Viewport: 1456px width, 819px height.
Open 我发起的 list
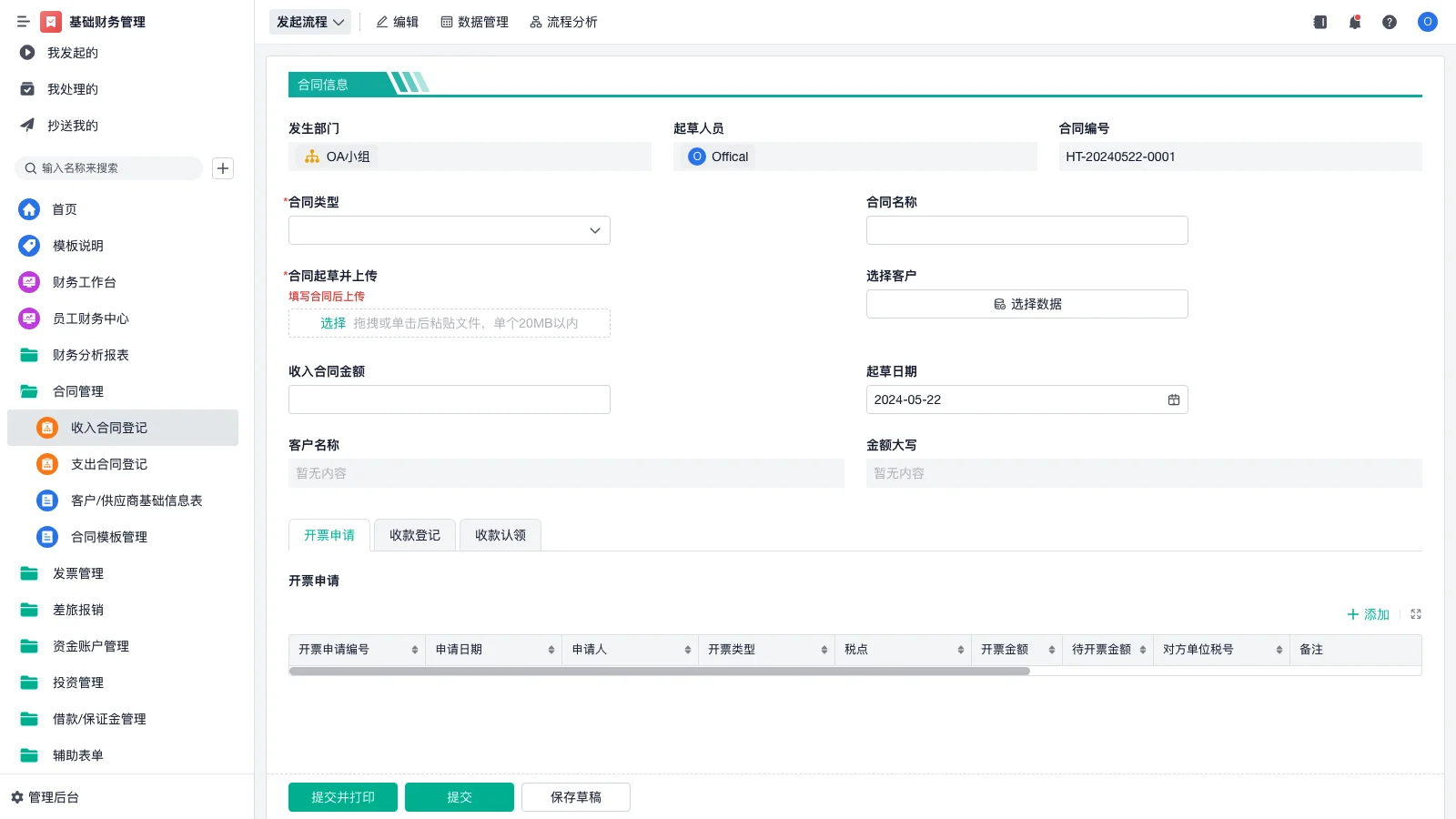click(73, 53)
